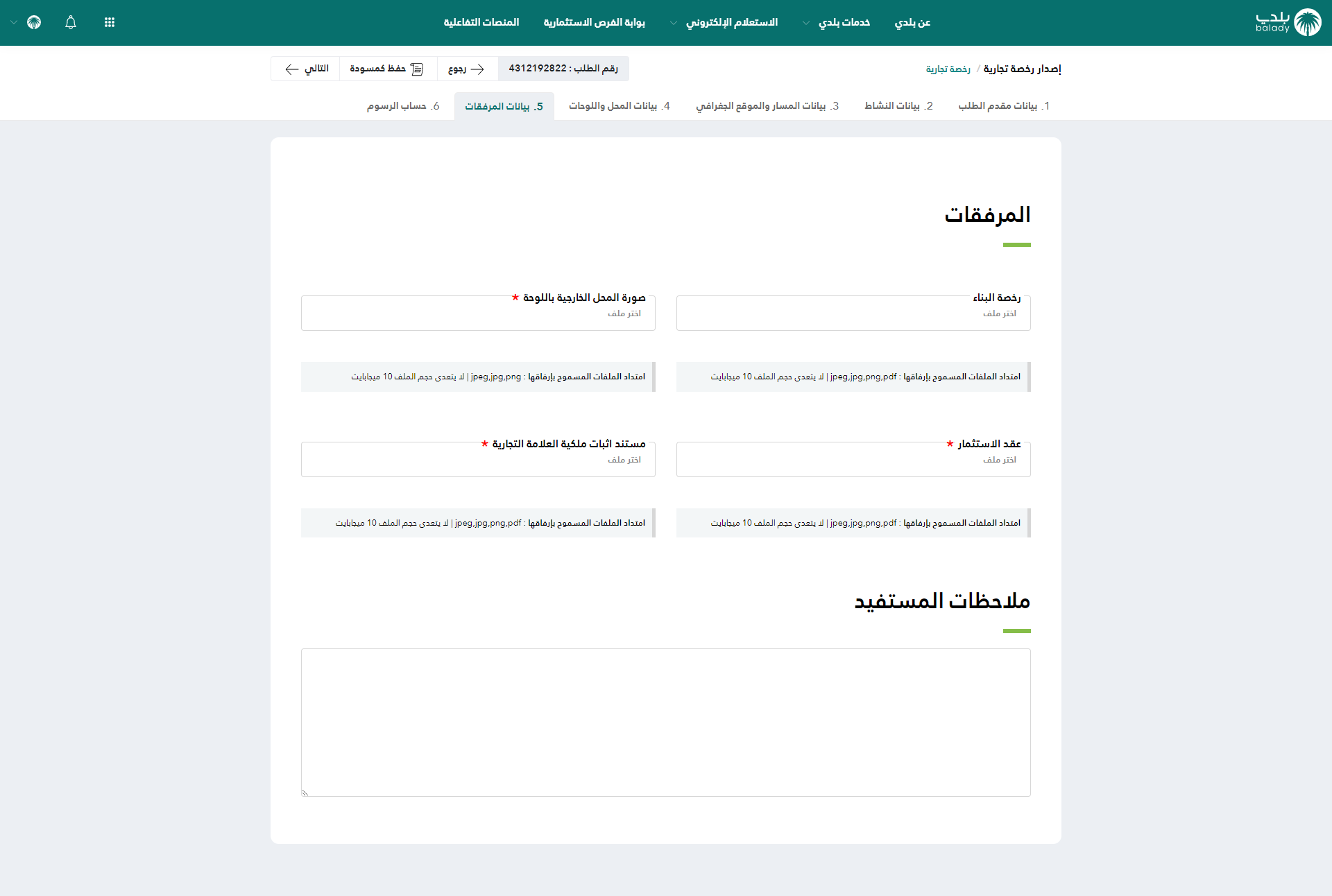The height and width of the screenshot is (896, 1332).
Task: Open the عن بلدي menu item
Action: click(x=912, y=23)
